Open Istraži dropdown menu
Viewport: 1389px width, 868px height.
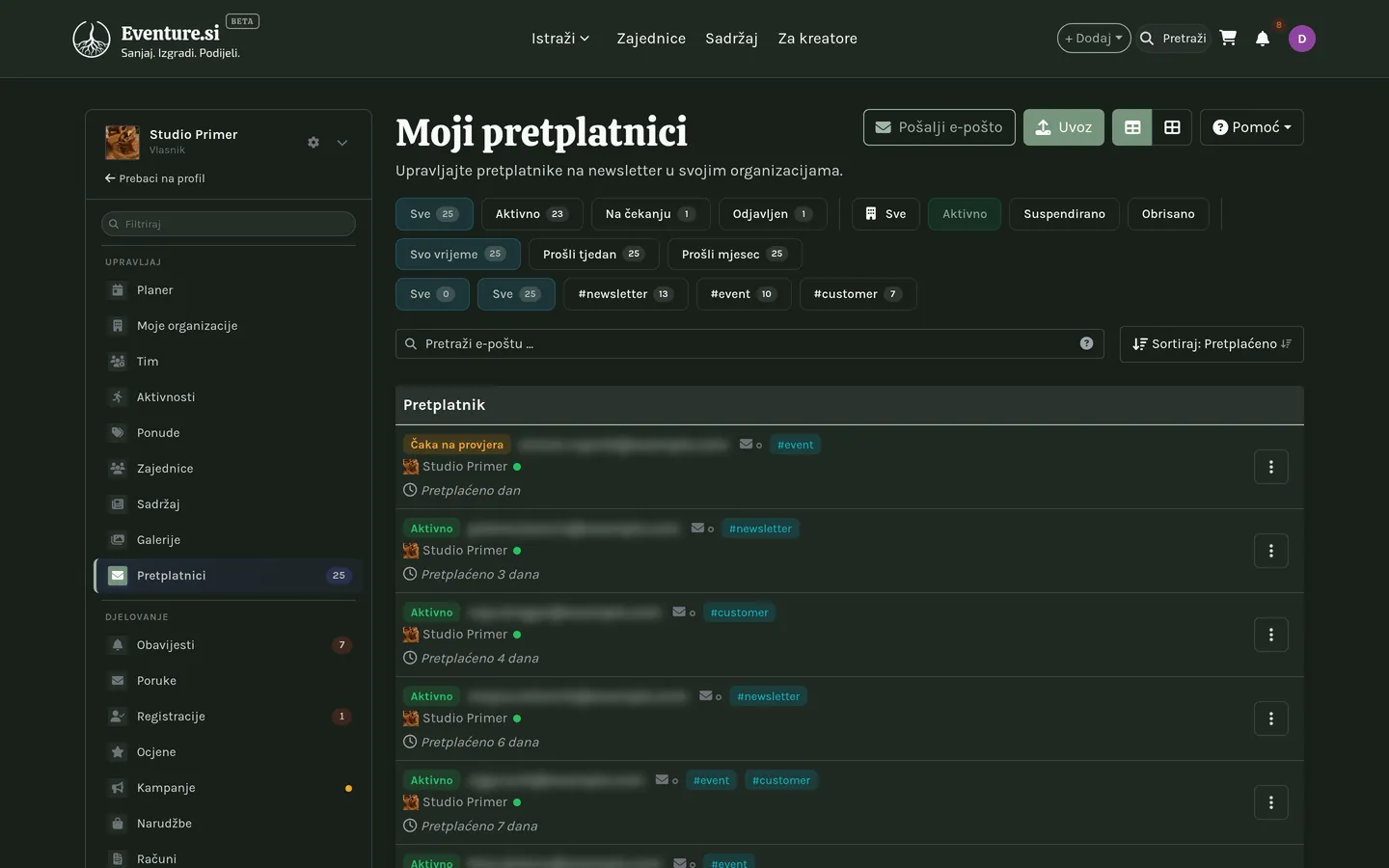(560, 39)
